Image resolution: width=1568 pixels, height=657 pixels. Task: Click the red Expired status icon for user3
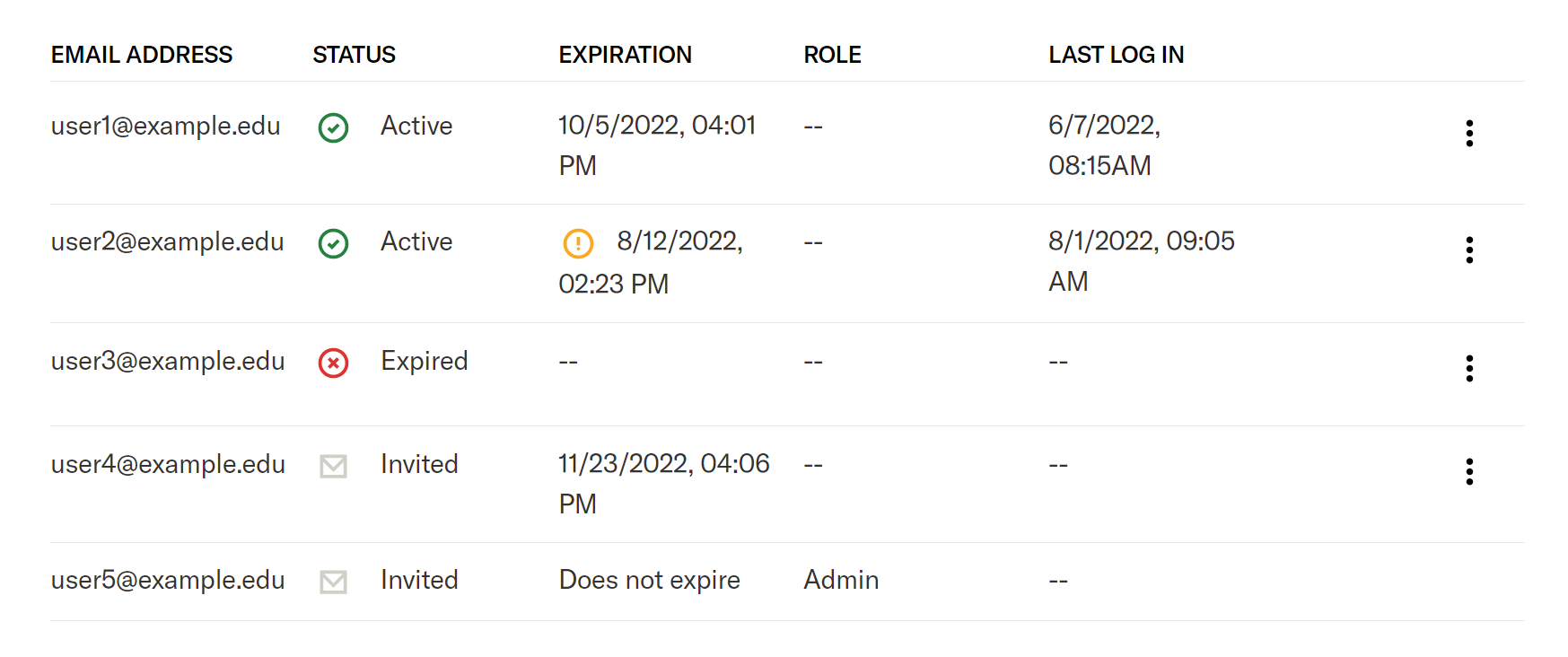coord(333,363)
